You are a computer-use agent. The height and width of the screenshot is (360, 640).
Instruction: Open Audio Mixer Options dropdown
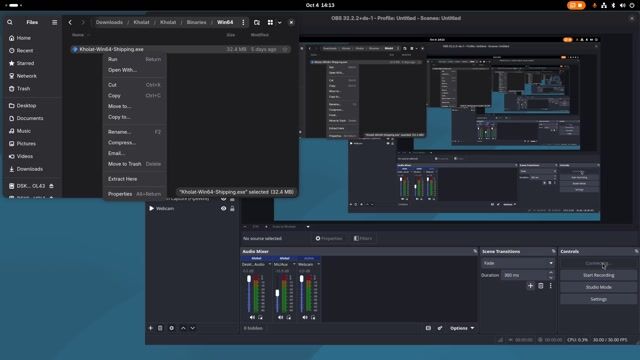point(462,328)
